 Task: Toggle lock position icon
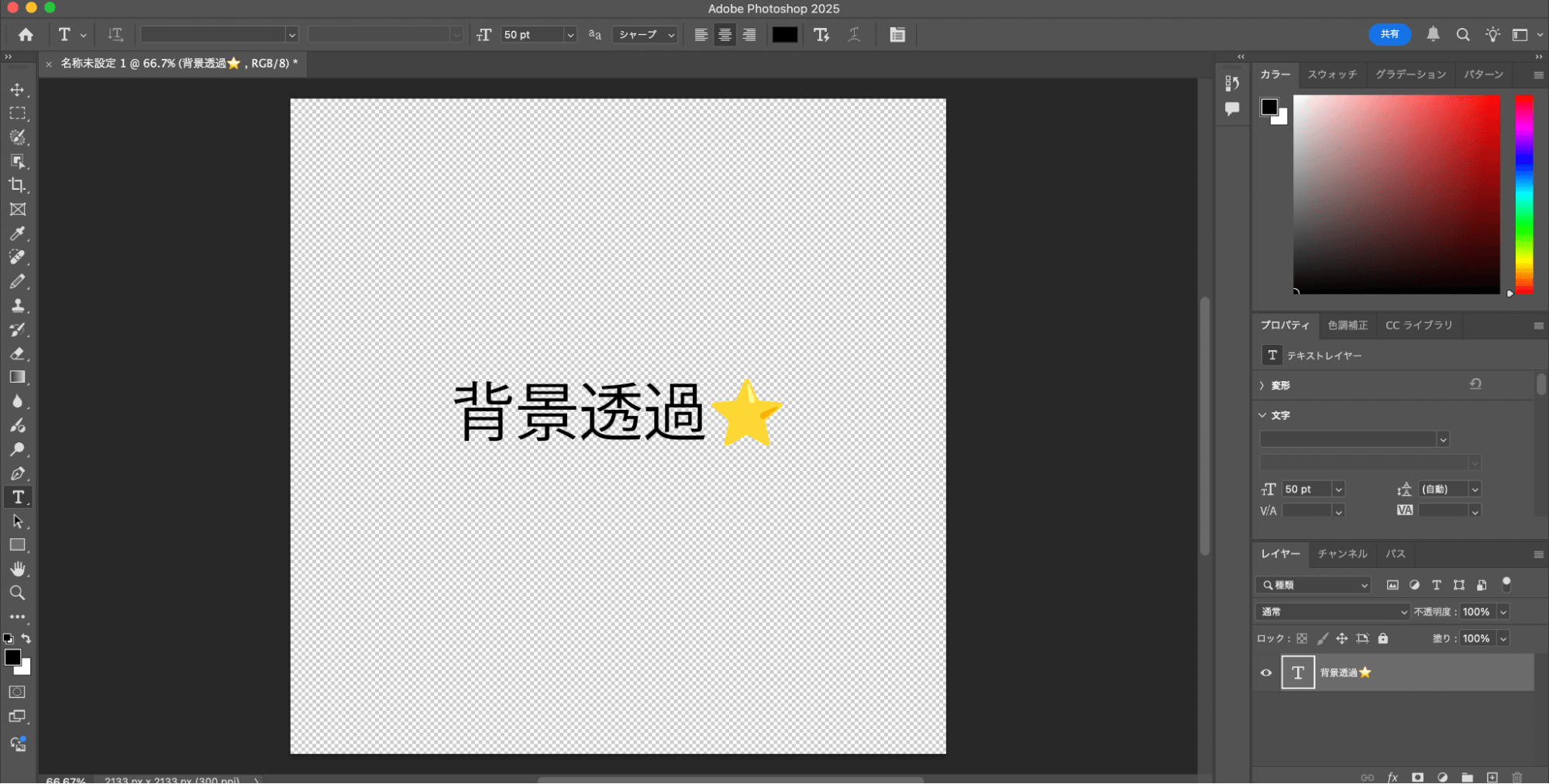pos(1342,639)
